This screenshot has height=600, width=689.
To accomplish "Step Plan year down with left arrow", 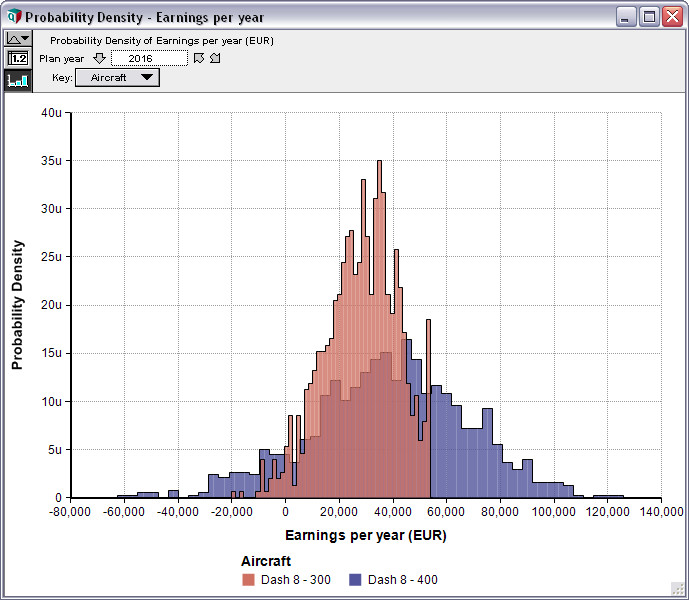I will point(99,59).
